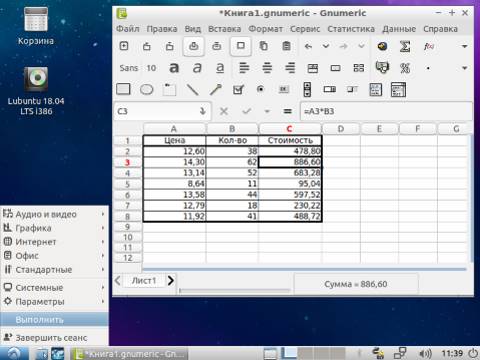480x360 pixels.
Task: Click the center alignment icon
Action: [267, 68]
